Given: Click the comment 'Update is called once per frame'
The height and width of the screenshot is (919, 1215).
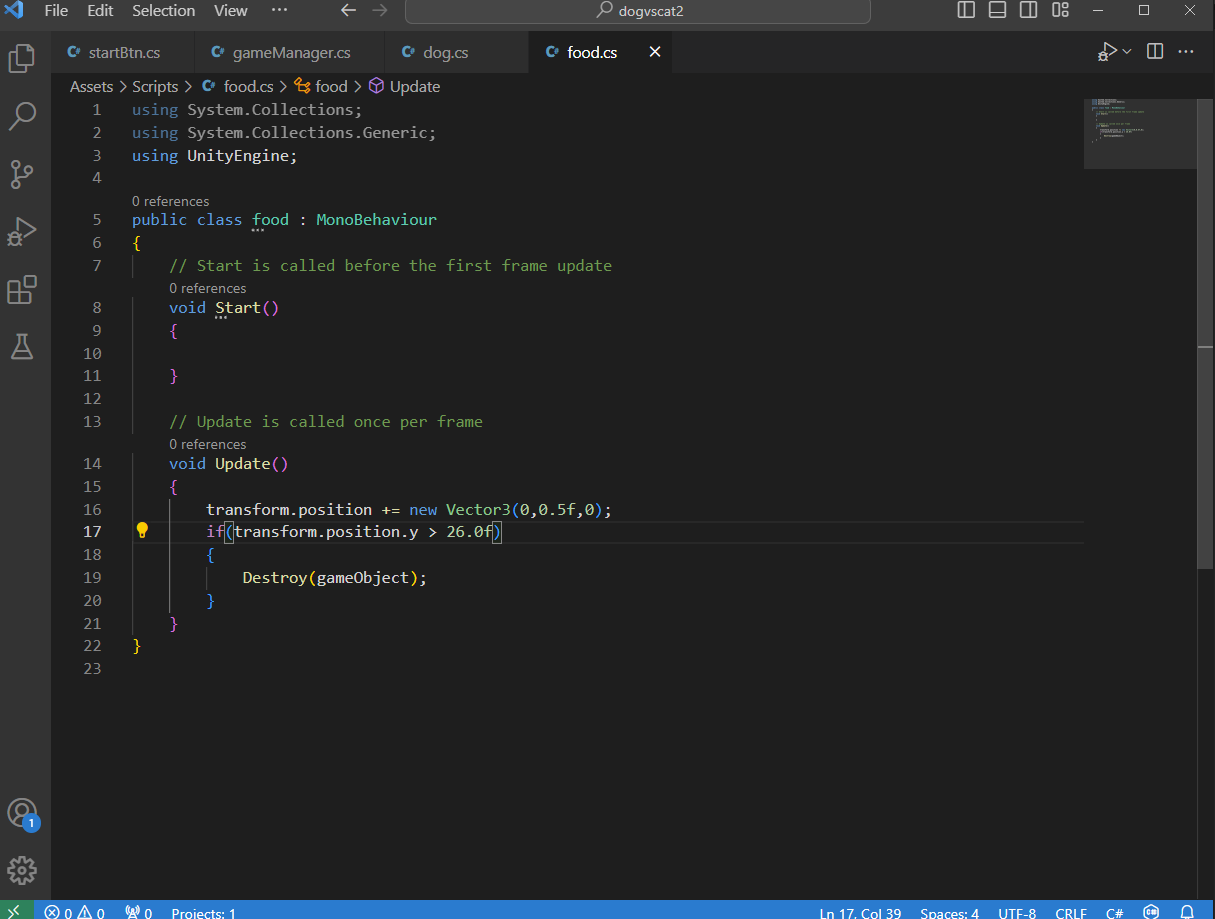Looking at the screenshot, I should 326,422.
